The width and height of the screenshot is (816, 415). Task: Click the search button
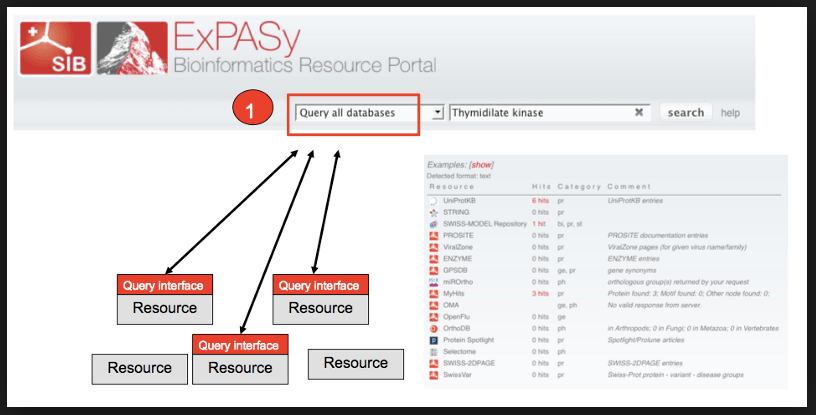pos(686,112)
